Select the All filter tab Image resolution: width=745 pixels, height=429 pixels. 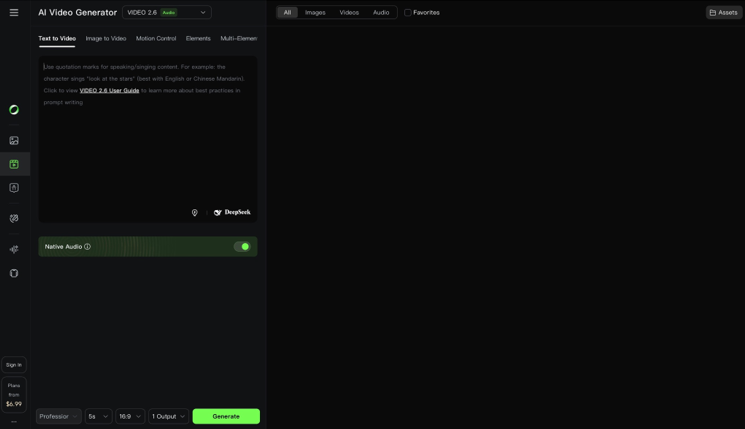[287, 13]
